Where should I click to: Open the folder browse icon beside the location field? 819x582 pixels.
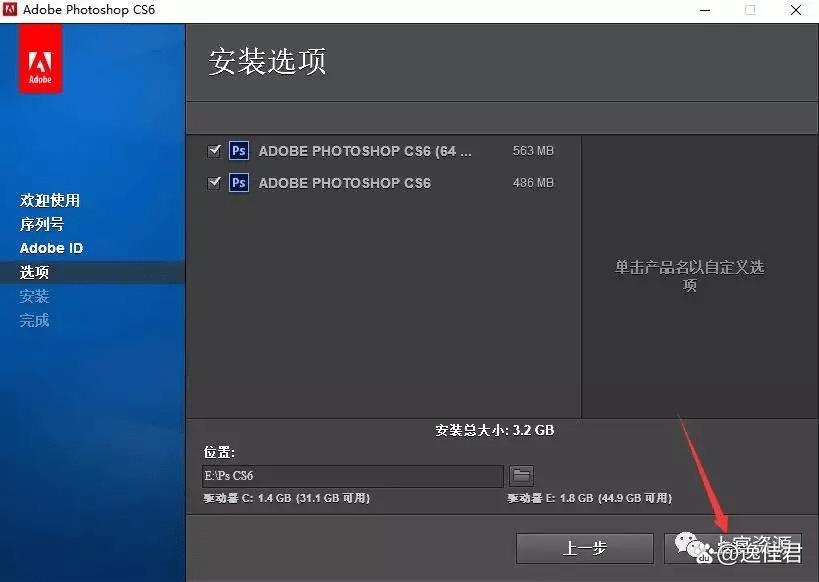pos(521,476)
